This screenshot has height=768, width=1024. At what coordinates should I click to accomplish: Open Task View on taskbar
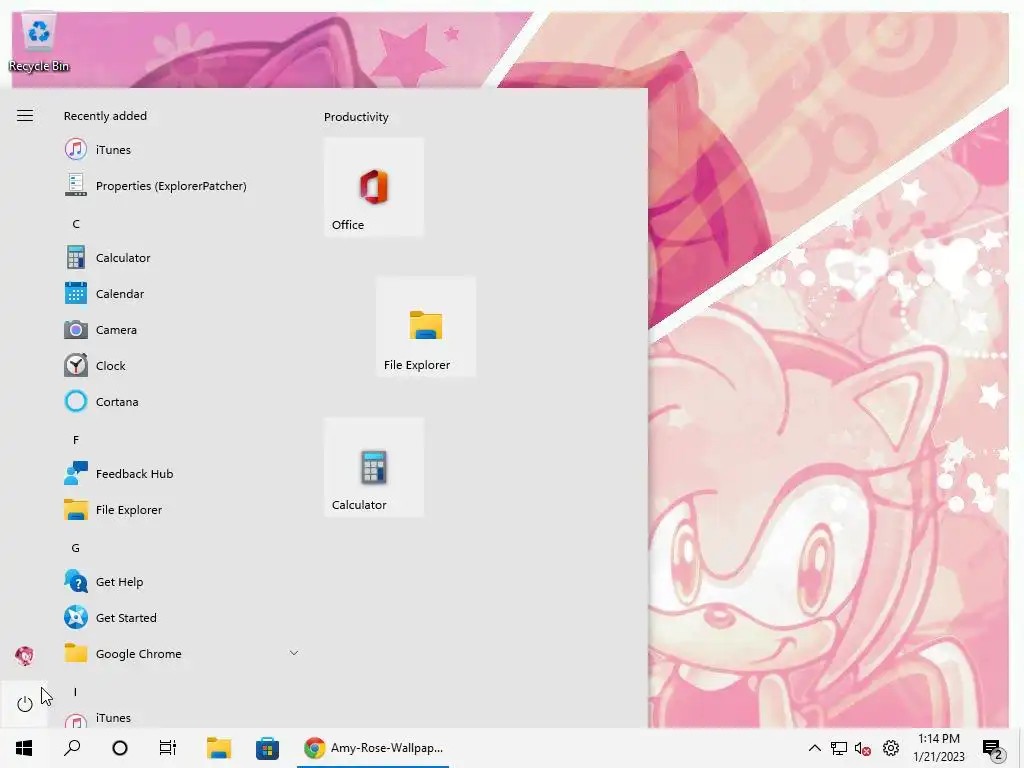pyautogui.click(x=168, y=748)
